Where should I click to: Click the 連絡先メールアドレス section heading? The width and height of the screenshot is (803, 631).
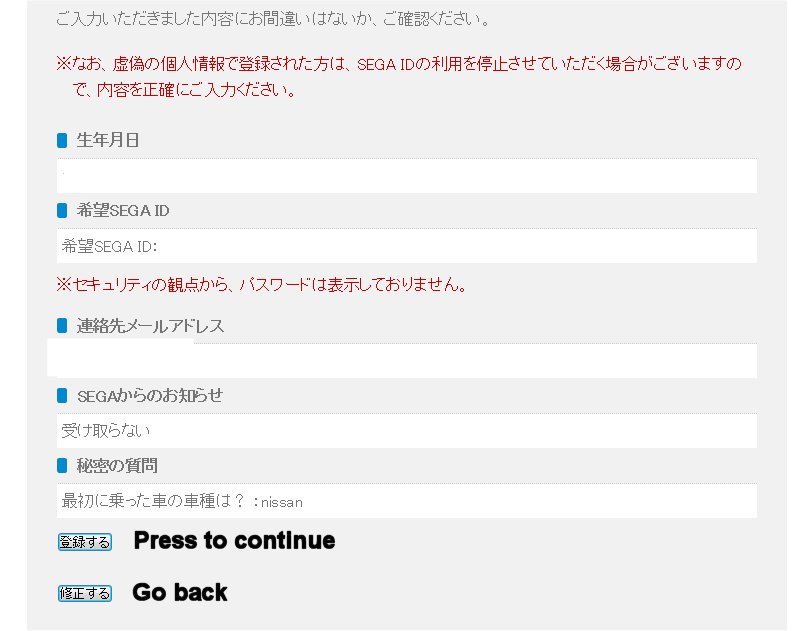(151, 326)
